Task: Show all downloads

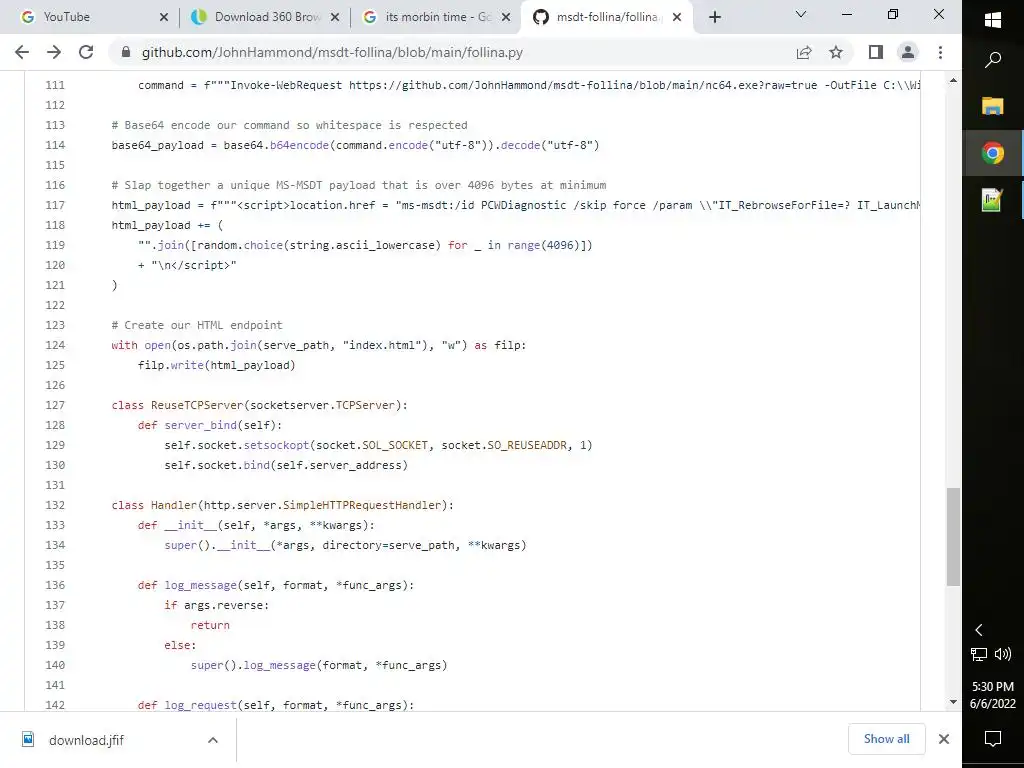Action: tap(886, 739)
